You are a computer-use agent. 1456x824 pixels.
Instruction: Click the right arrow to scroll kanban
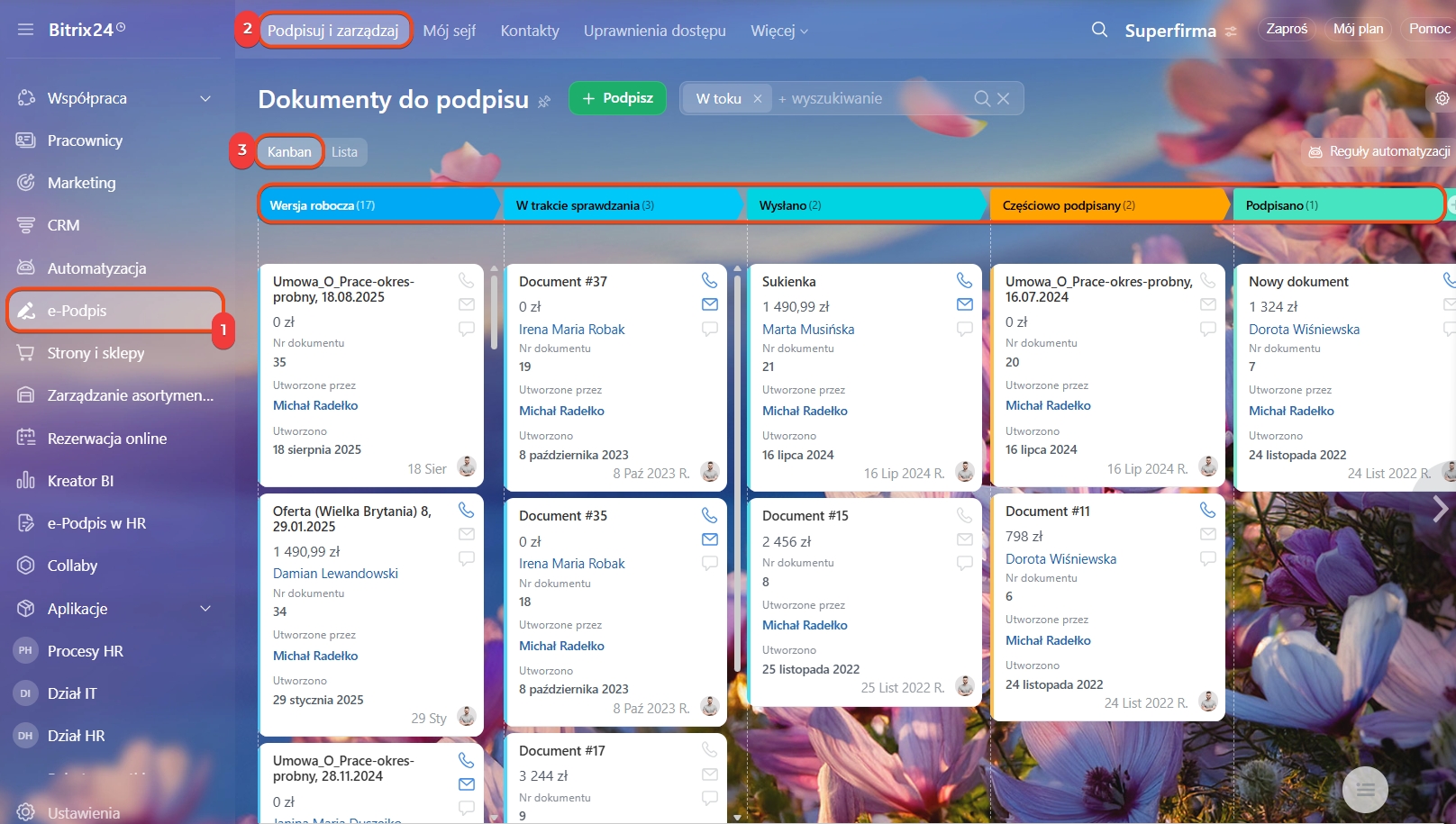tap(1440, 510)
